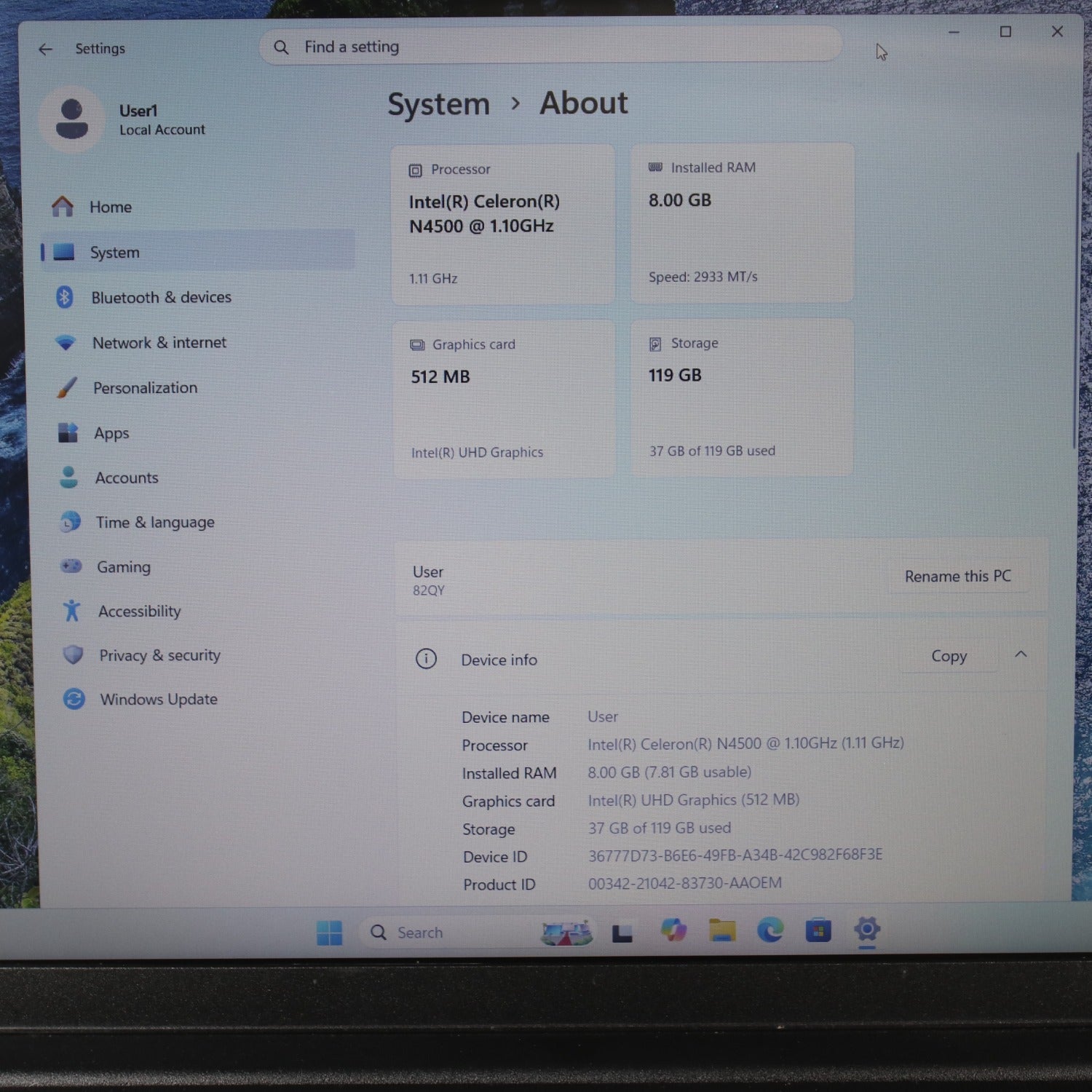Image resolution: width=1092 pixels, height=1092 pixels.
Task: Maximize the Settings window
Action: pyautogui.click(x=1005, y=32)
